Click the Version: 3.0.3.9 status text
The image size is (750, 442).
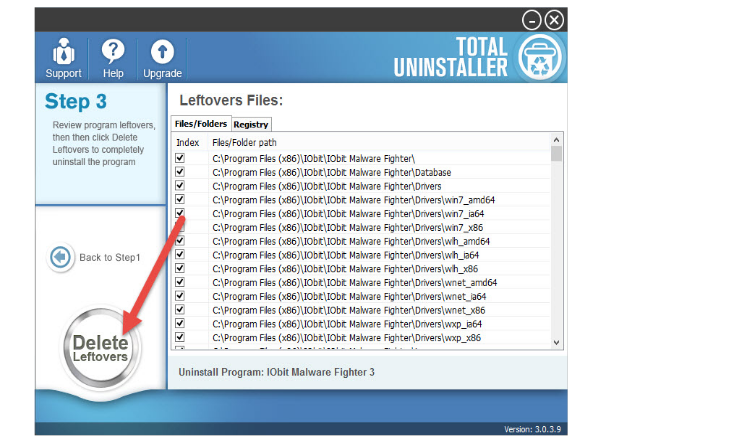click(x=532, y=429)
